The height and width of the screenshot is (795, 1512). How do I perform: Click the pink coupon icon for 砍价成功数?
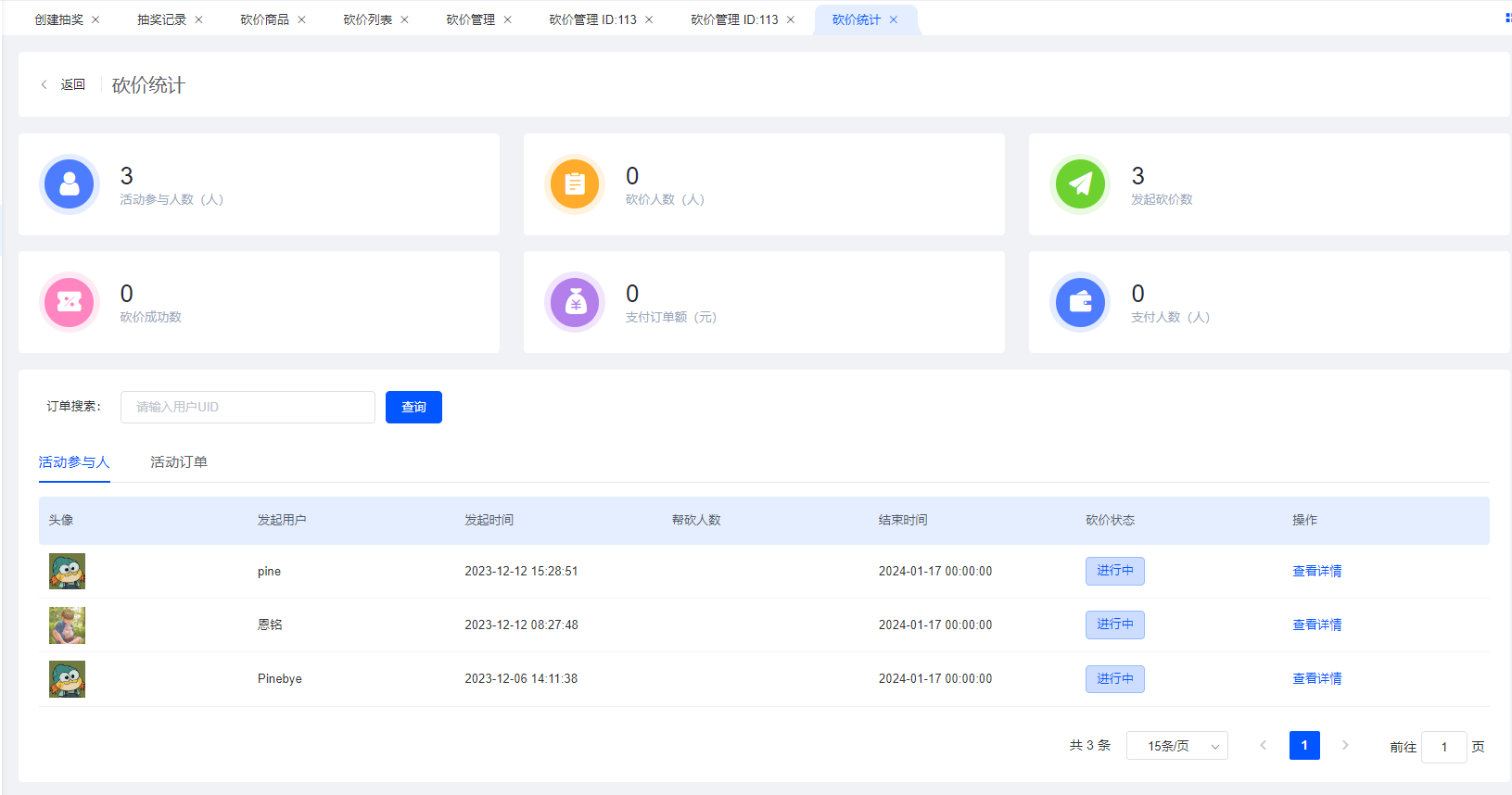[x=70, y=302]
